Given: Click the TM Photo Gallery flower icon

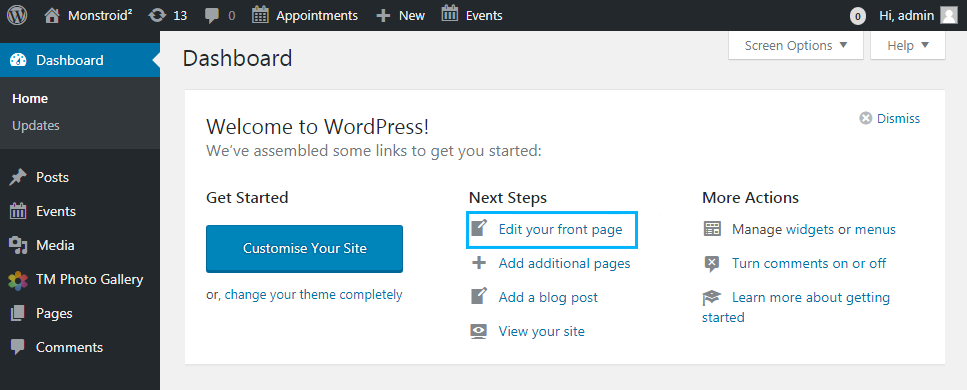Looking at the screenshot, I should [x=18, y=280].
